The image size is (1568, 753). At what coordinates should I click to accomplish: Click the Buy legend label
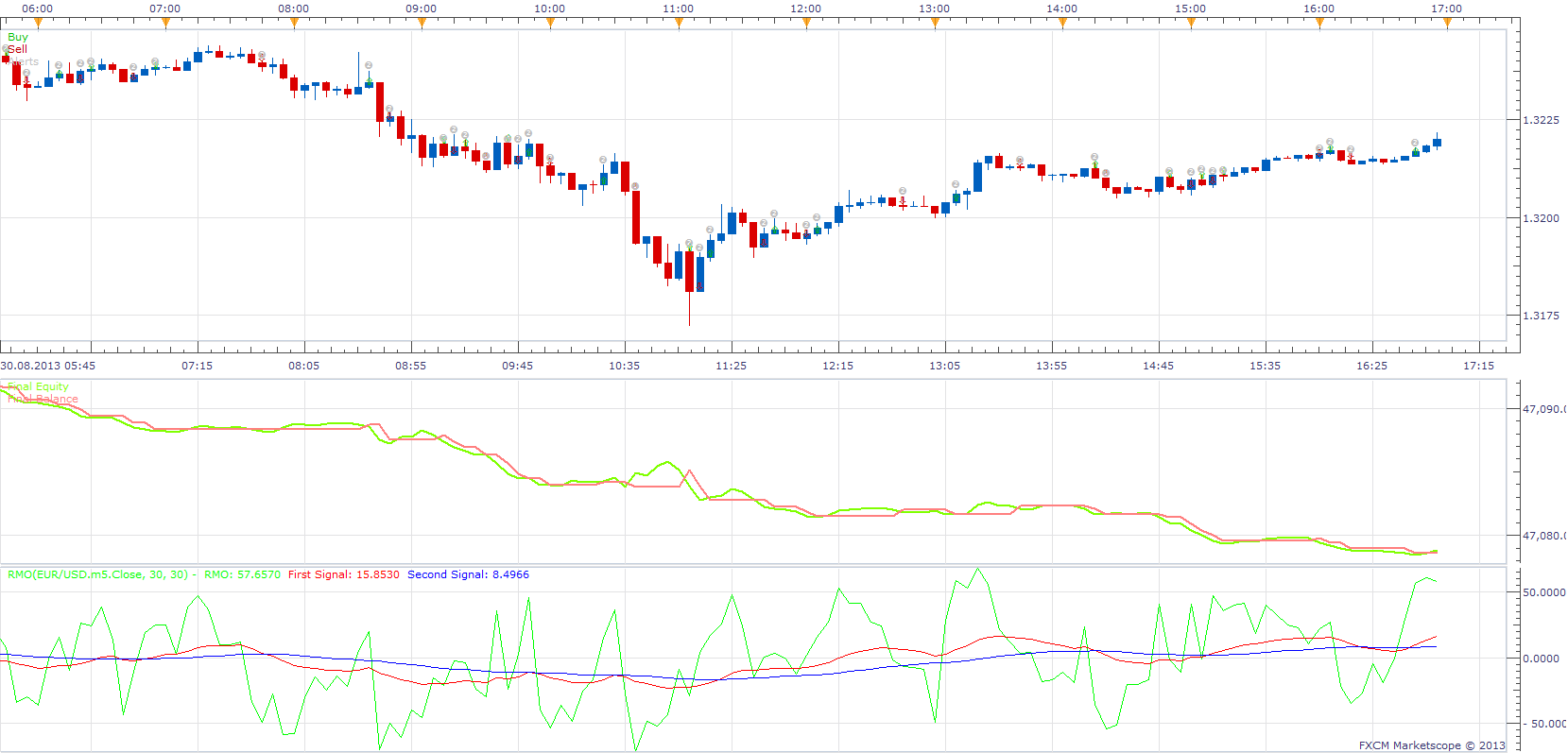tap(18, 37)
